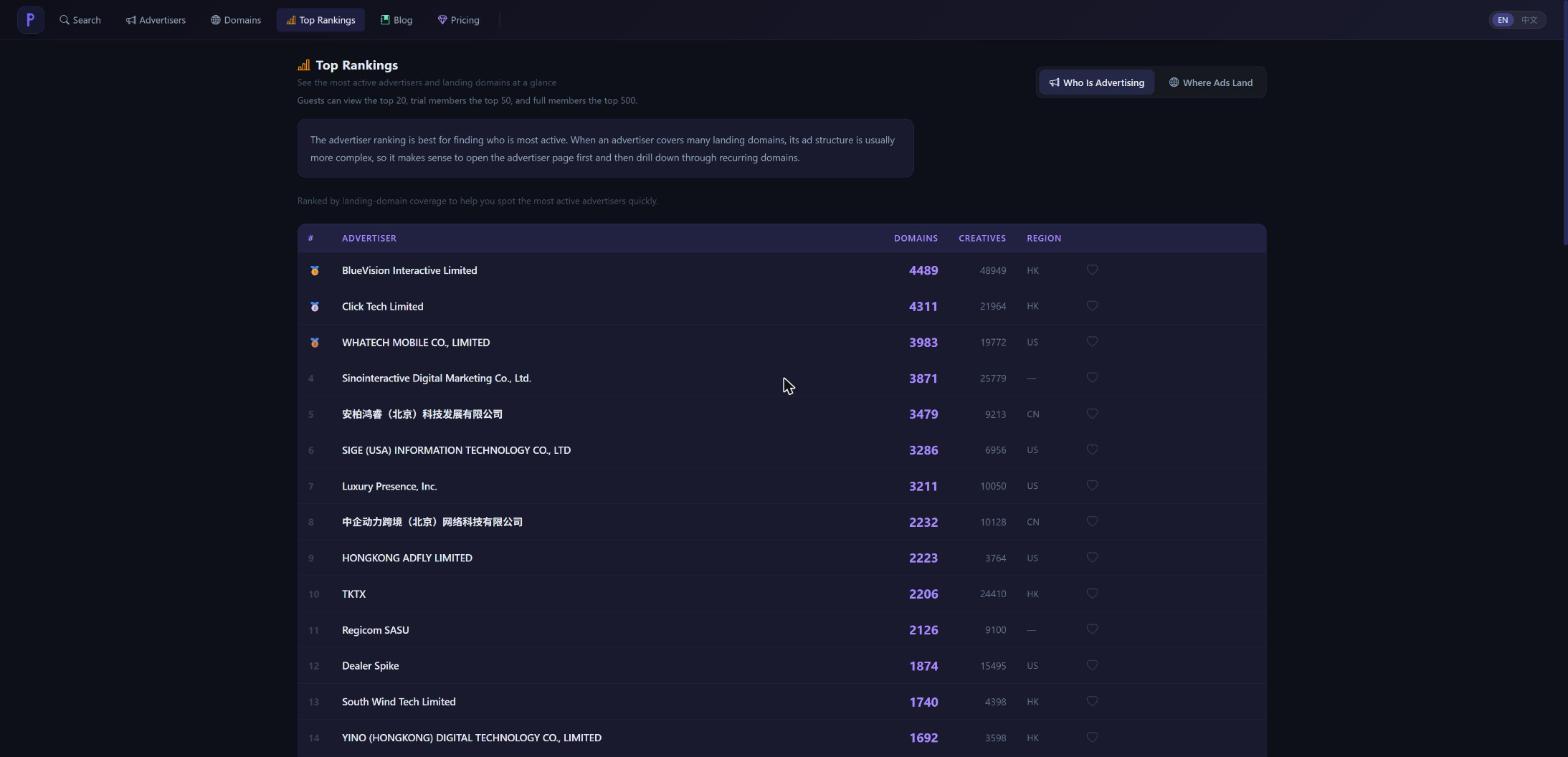Switch to Where Ads Land view
This screenshot has width=1568, height=757.
(1211, 83)
